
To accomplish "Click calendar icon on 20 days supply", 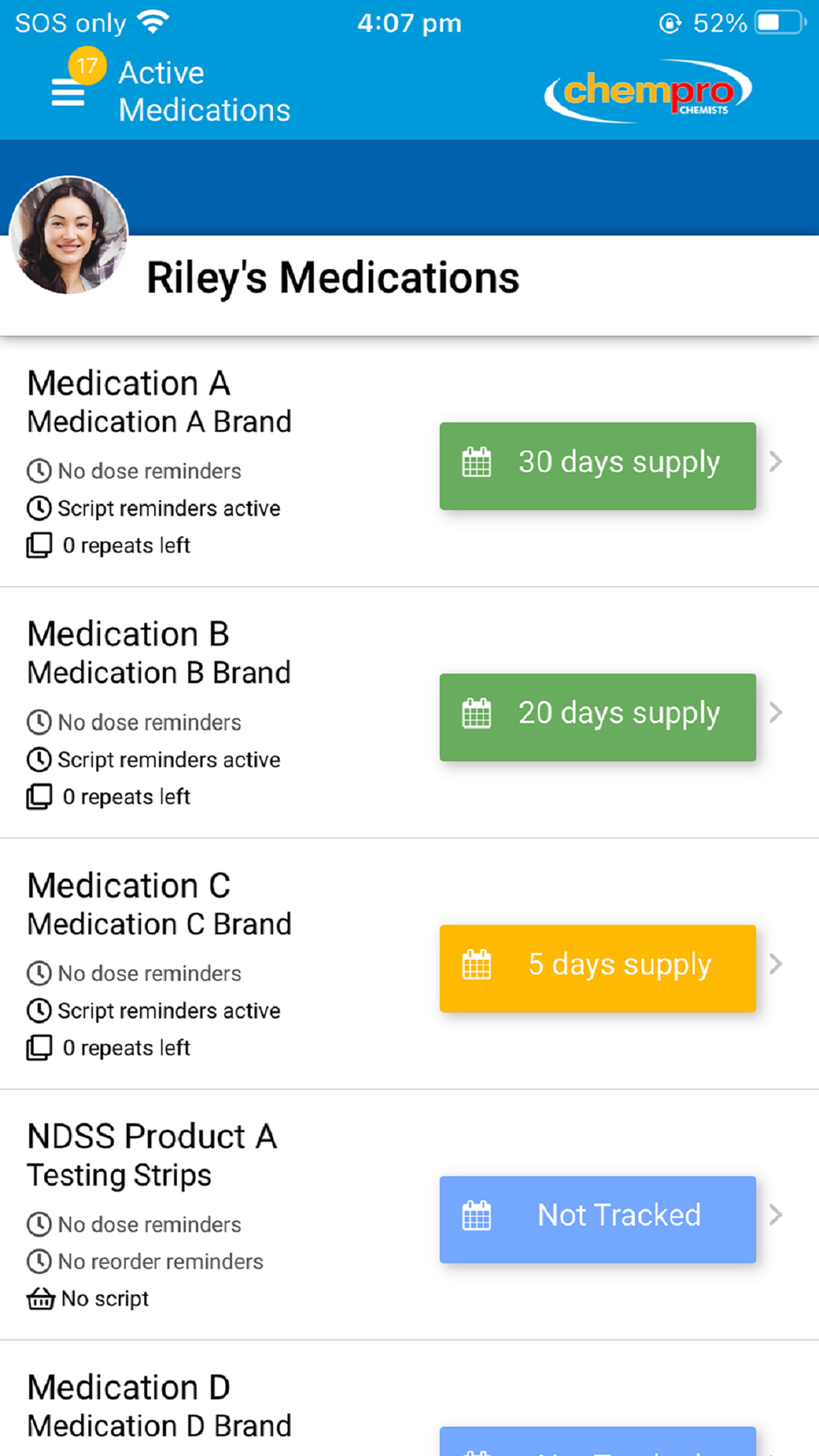I will point(477,713).
